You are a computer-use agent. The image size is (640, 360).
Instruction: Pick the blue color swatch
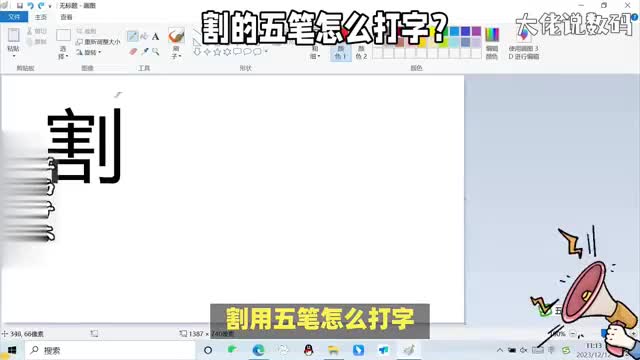coord(454,31)
